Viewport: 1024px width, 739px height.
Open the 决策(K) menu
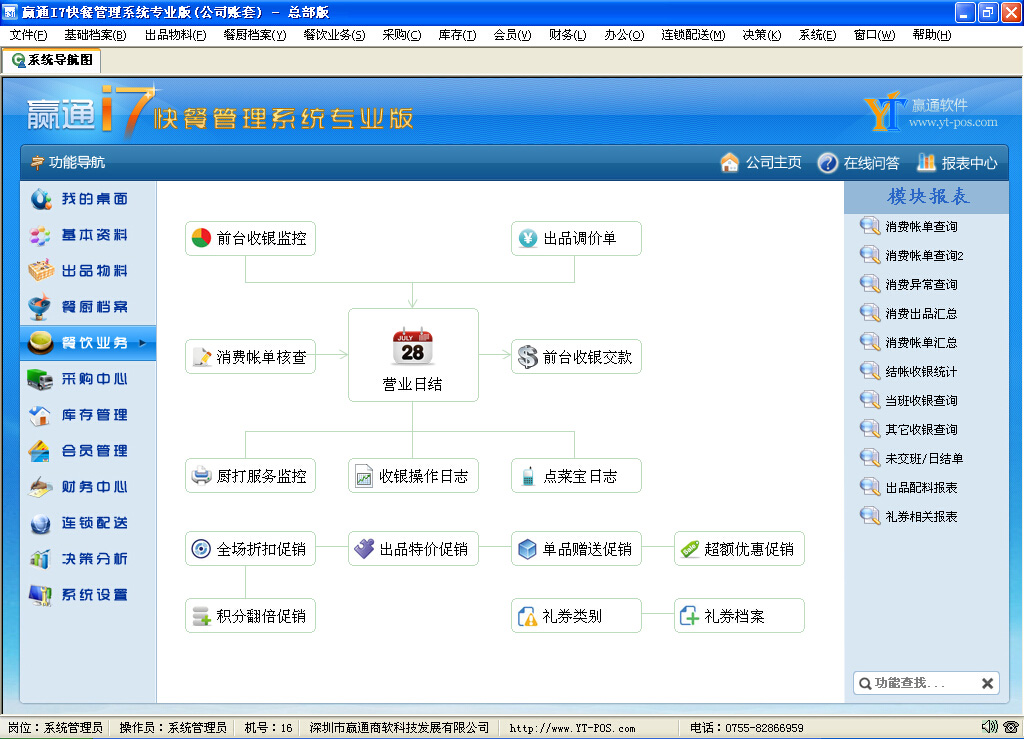(x=761, y=35)
